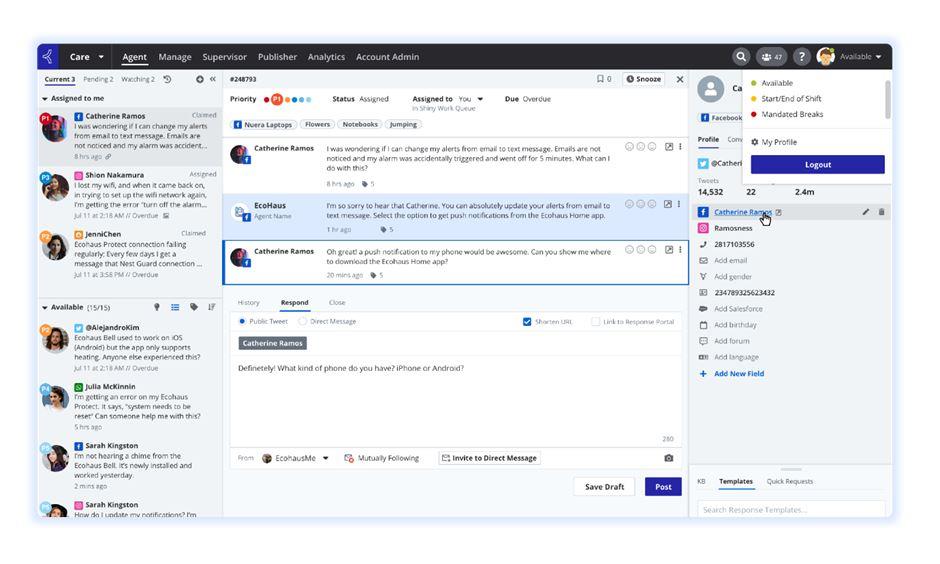940x564 pixels.
Task: Click the Logout button
Action: click(817, 164)
